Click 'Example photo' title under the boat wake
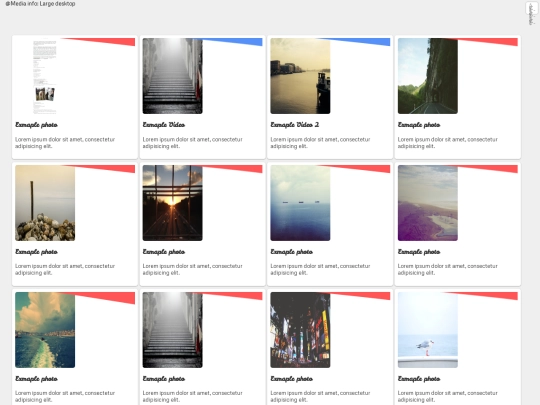 [36, 379]
